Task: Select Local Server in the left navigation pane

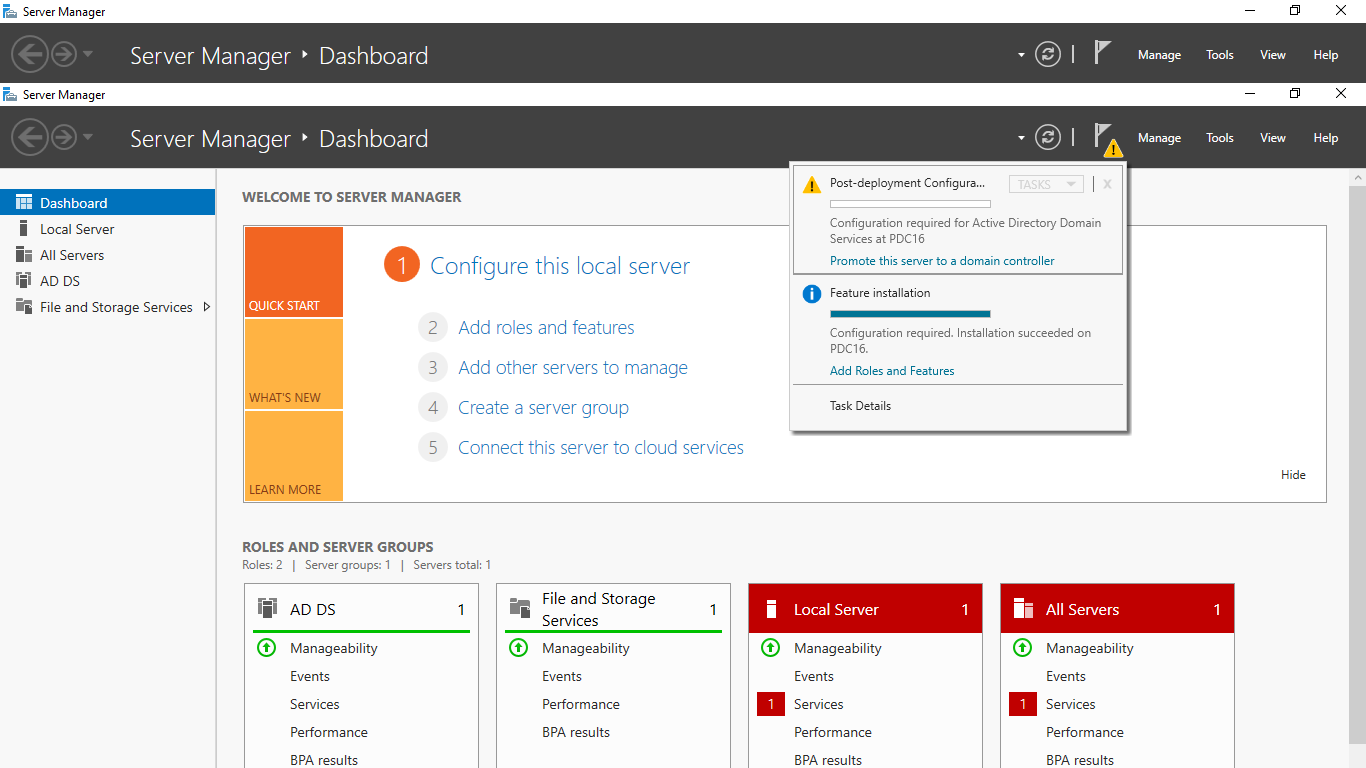Action: point(107,229)
